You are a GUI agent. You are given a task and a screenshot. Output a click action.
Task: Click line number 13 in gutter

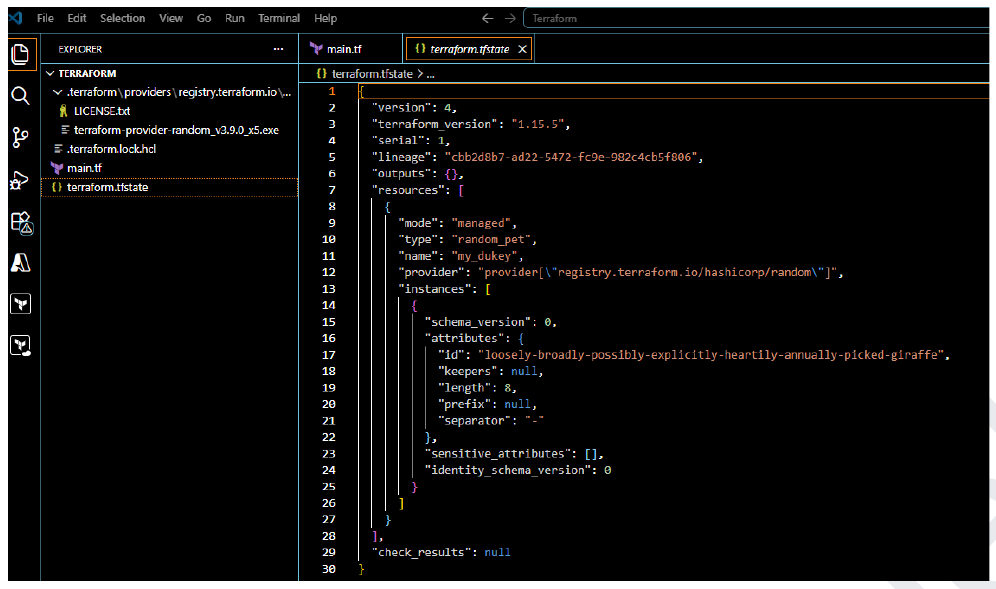point(328,288)
